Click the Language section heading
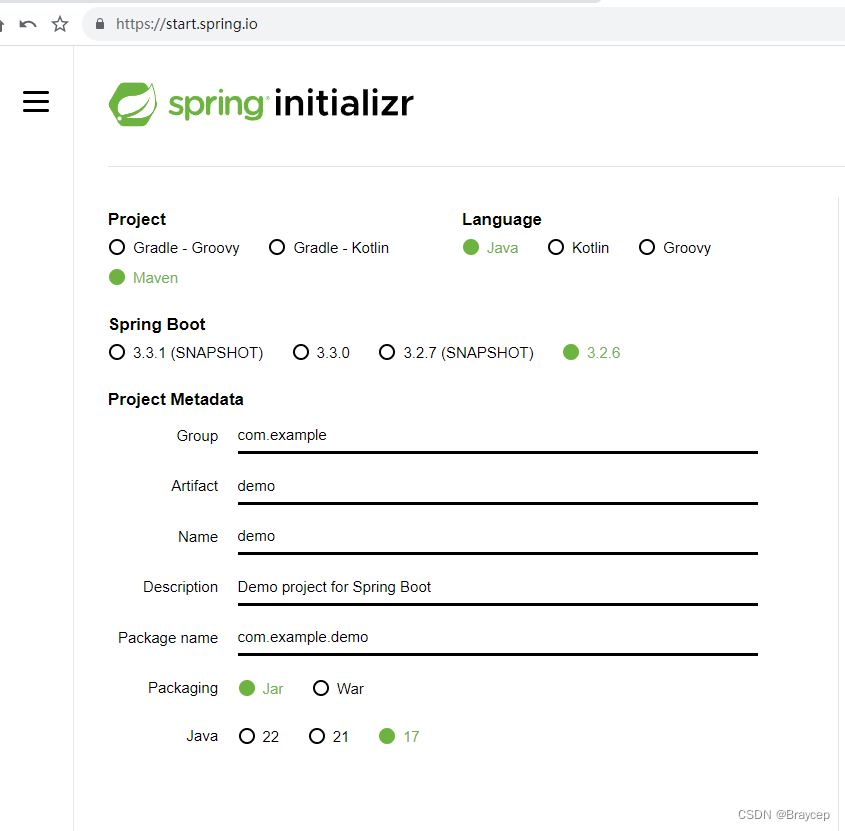The height and width of the screenshot is (831, 845). click(x=502, y=219)
